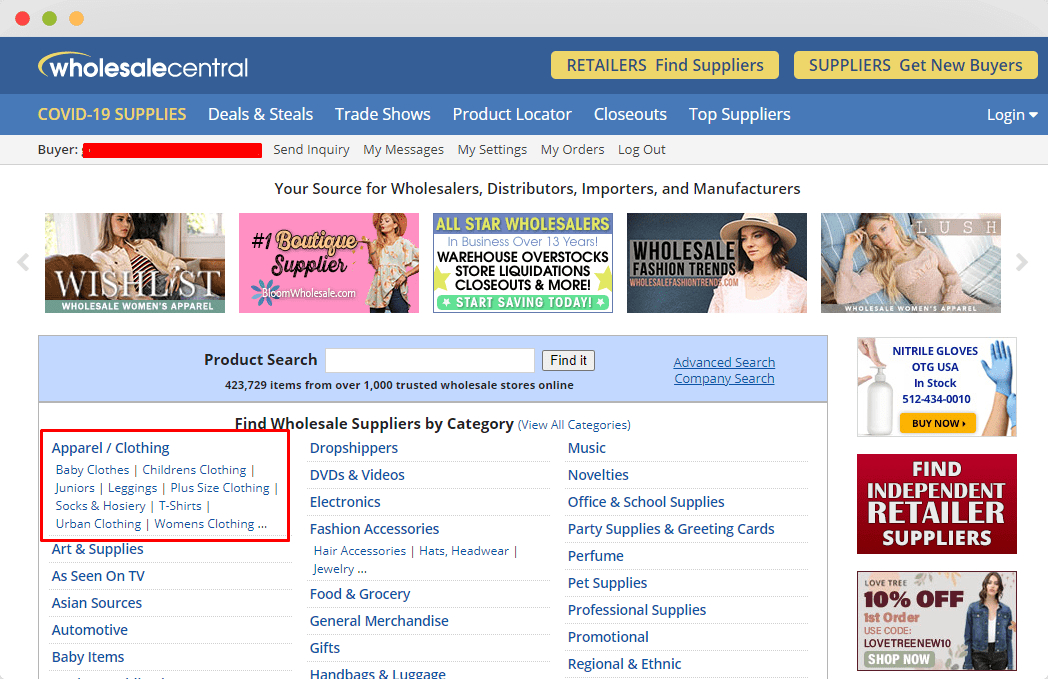This screenshot has height=679, width=1048.
Task: Click the Find it button
Action: click(568, 360)
